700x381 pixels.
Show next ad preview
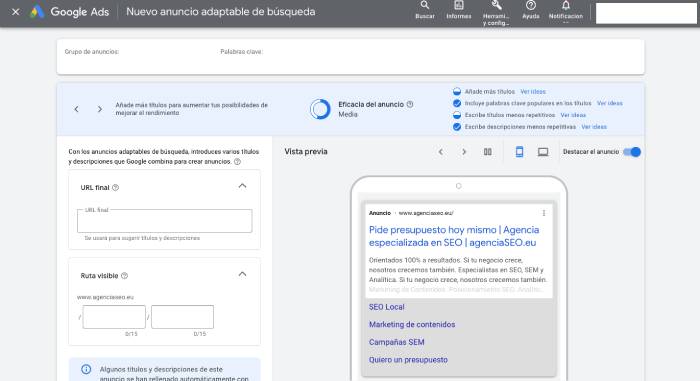pos(464,152)
